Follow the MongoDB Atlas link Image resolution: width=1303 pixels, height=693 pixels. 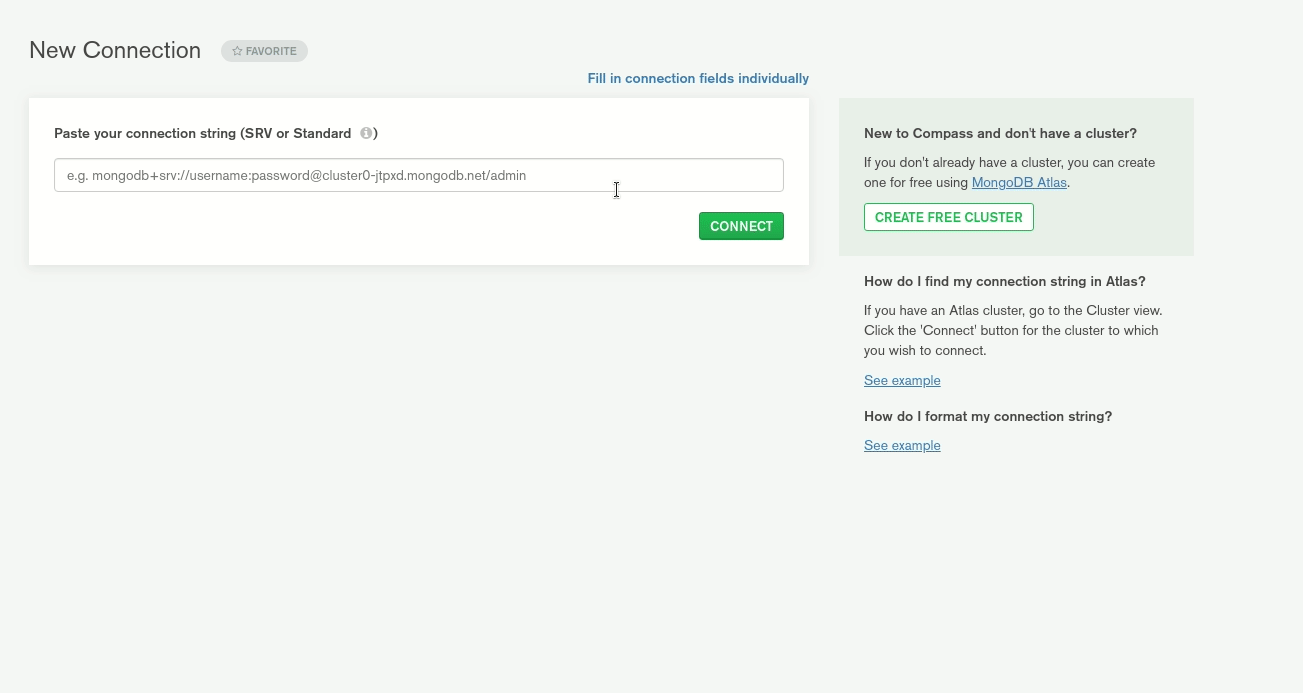click(x=1018, y=183)
